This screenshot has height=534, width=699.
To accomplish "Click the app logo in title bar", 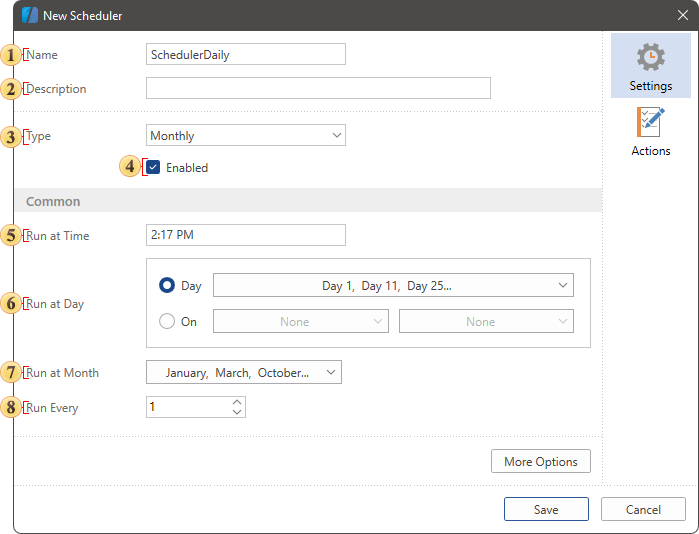I will (x=29, y=16).
